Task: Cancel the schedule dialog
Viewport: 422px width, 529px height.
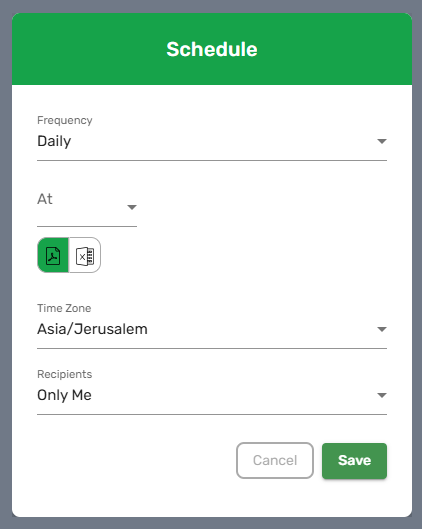Action: pos(275,461)
